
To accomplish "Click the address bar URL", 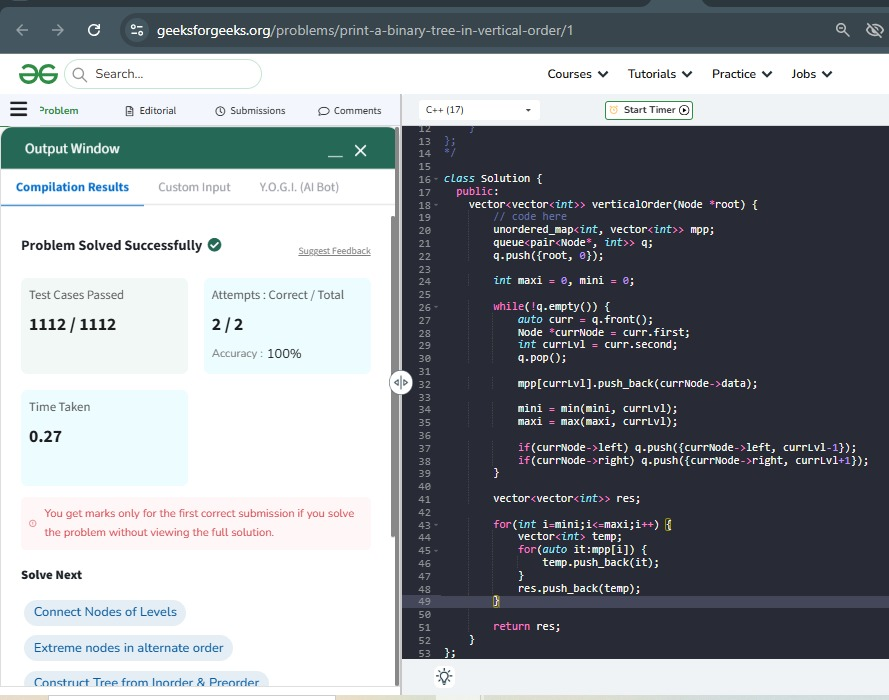I will (x=365, y=30).
